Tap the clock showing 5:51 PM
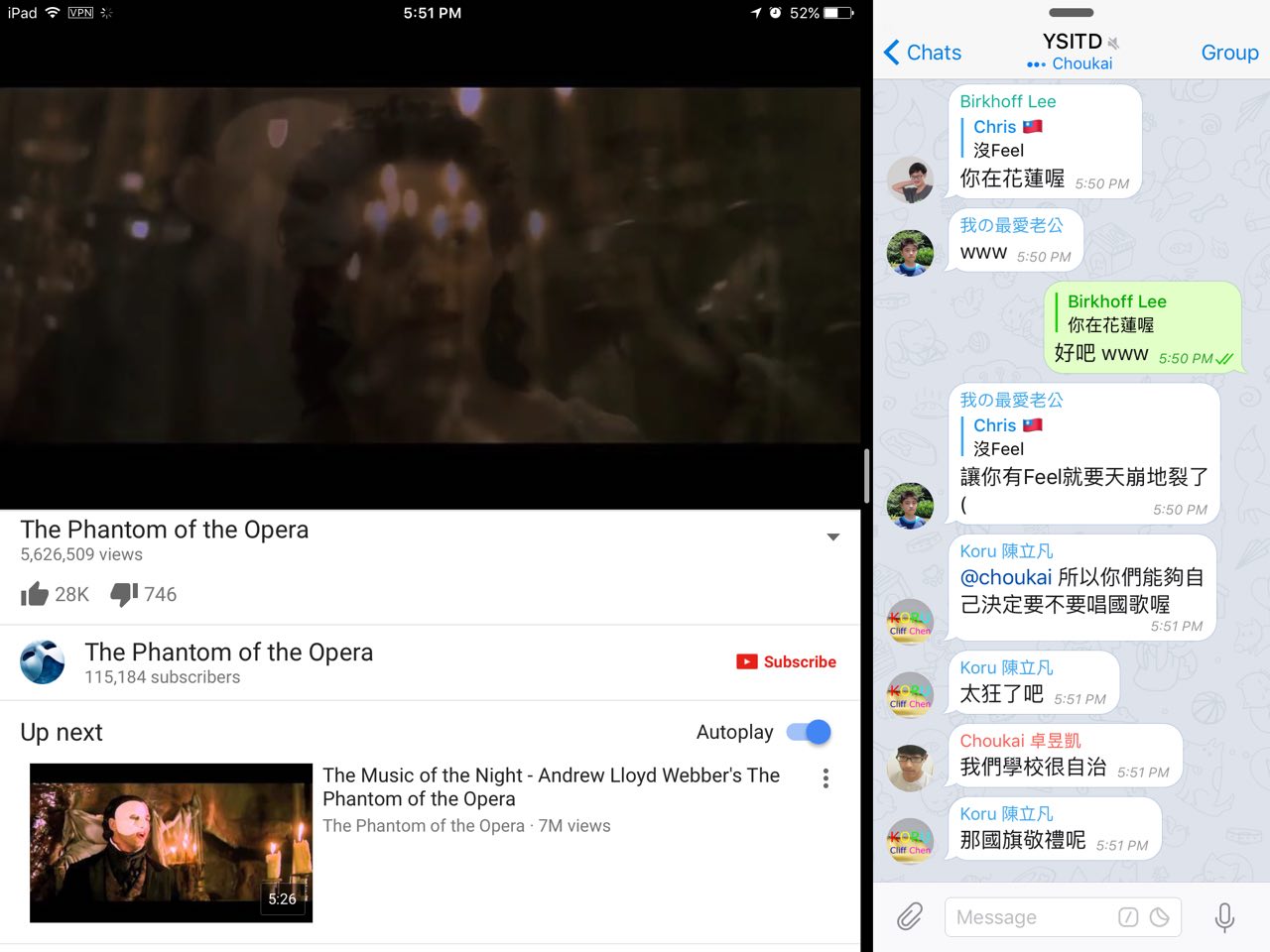The height and width of the screenshot is (952, 1270). click(x=433, y=13)
